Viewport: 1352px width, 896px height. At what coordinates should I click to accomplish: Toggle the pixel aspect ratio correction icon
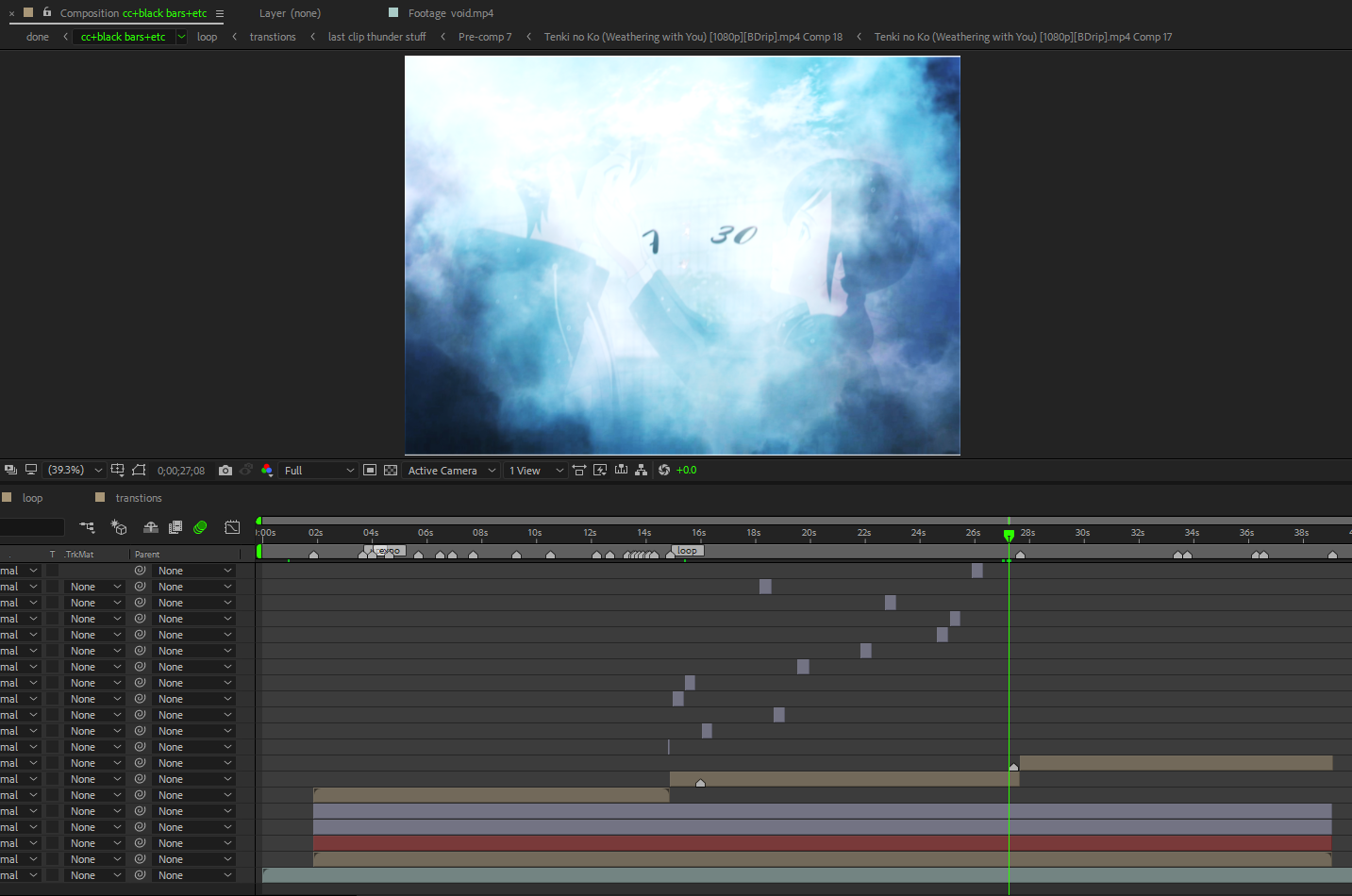(579, 471)
